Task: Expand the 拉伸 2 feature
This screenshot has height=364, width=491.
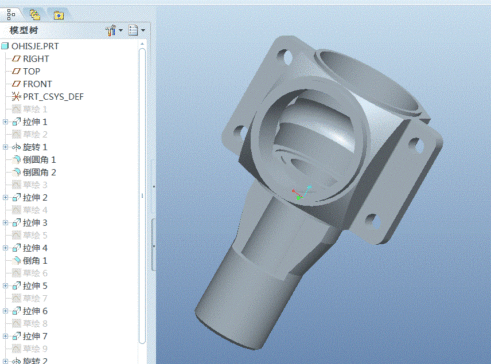Action: coord(5,198)
